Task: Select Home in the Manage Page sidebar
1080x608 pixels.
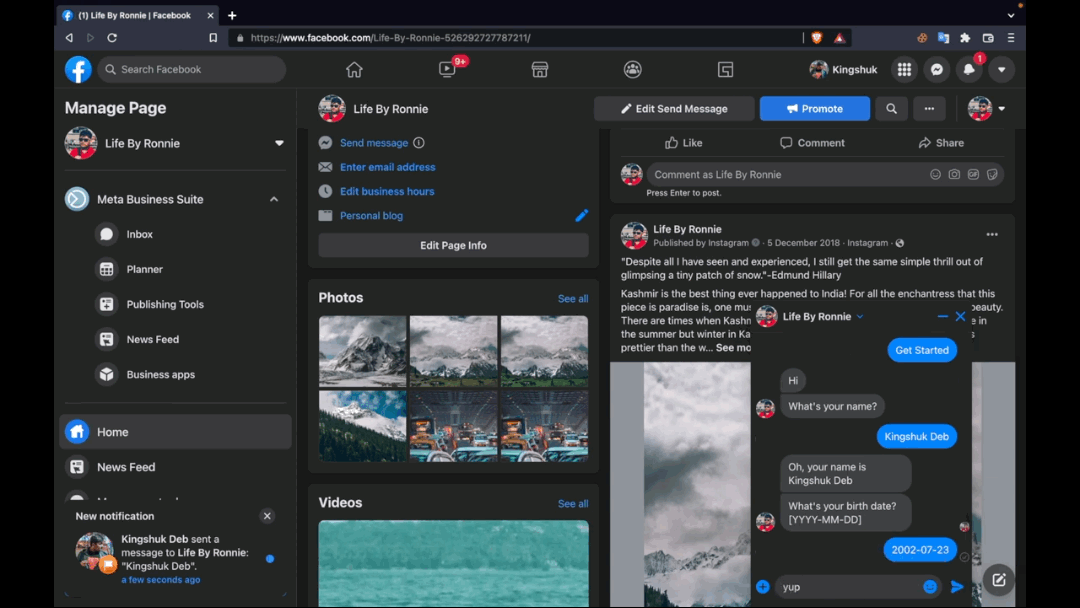Action: [176, 432]
